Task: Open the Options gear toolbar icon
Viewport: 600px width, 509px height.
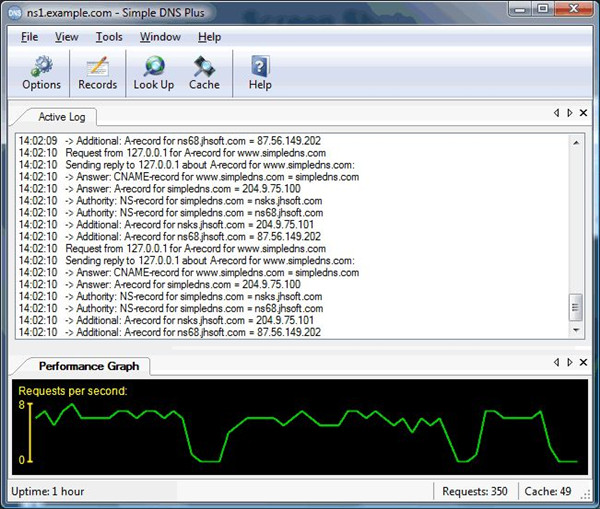Action: pyautogui.click(x=41, y=68)
